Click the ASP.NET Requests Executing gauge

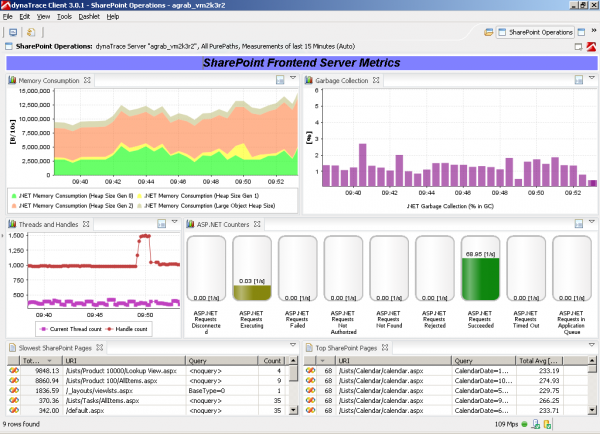tap(252, 268)
